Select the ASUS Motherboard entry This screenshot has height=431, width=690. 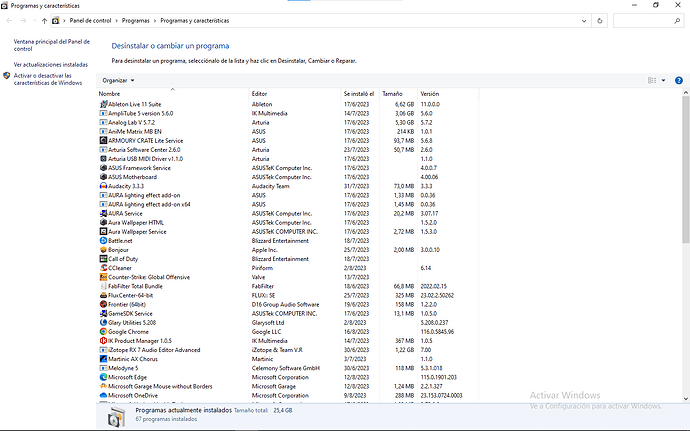[x=287, y=177]
